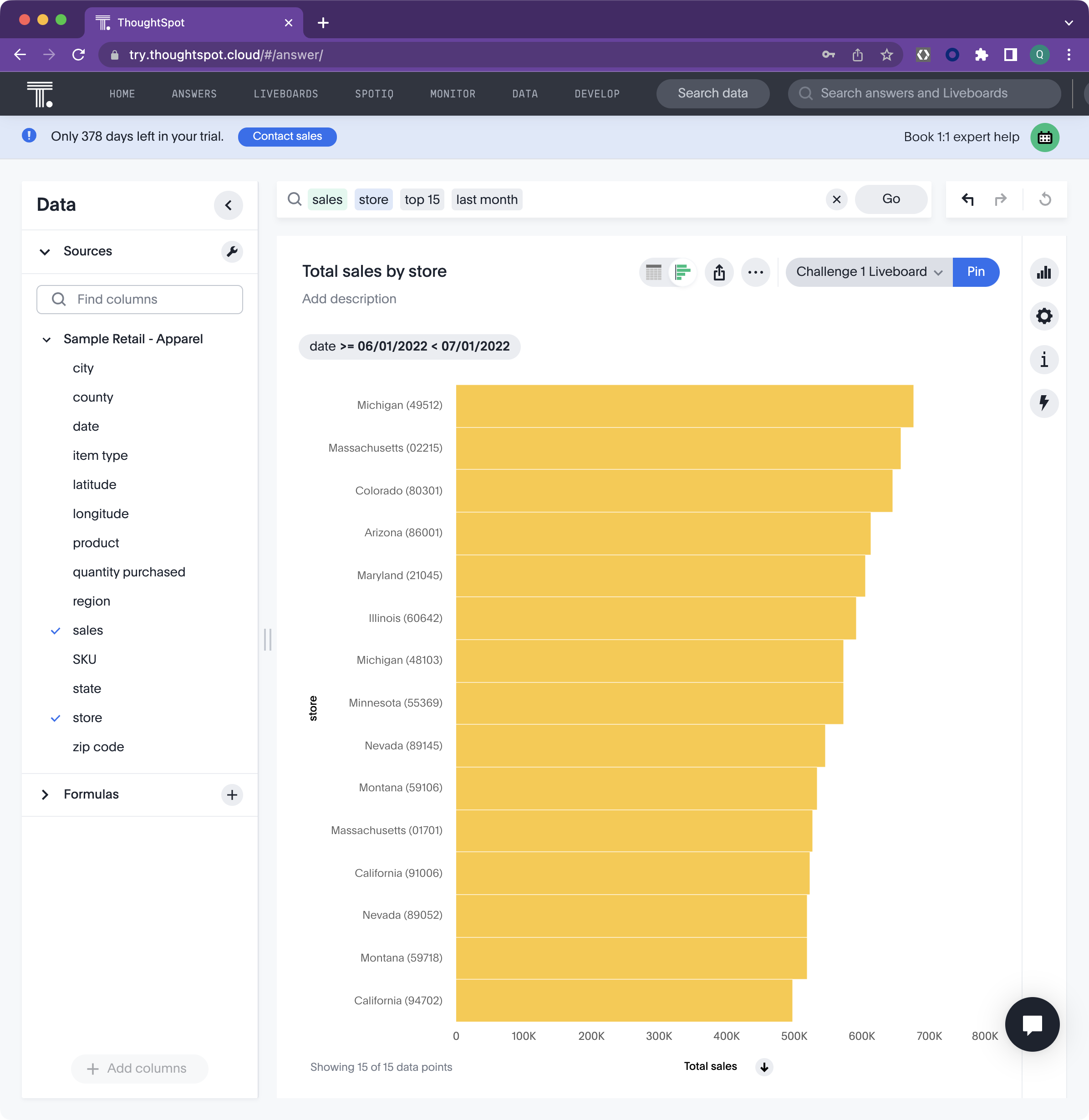Clear the search bar with X icon
Viewport: 1089px width, 1120px height.
836,199
